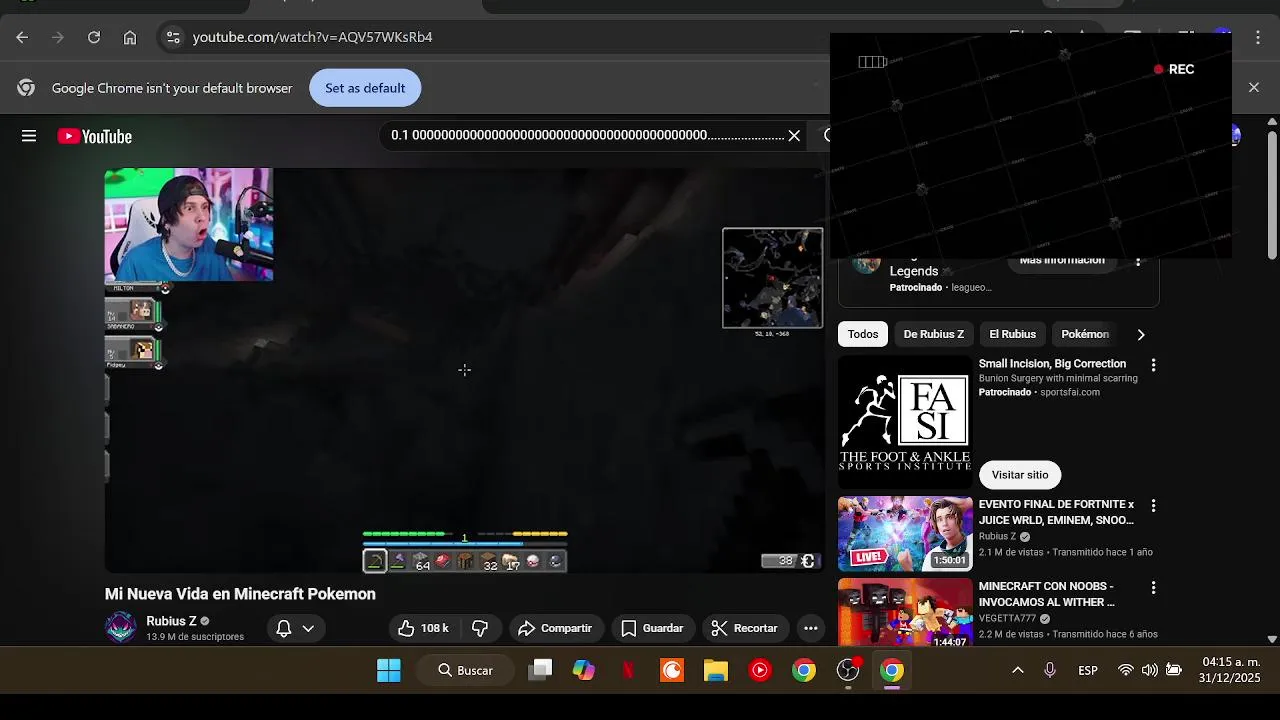Screen dimensions: 1280x720
Task: Go to YouTube home via logo
Action: tap(95, 136)
